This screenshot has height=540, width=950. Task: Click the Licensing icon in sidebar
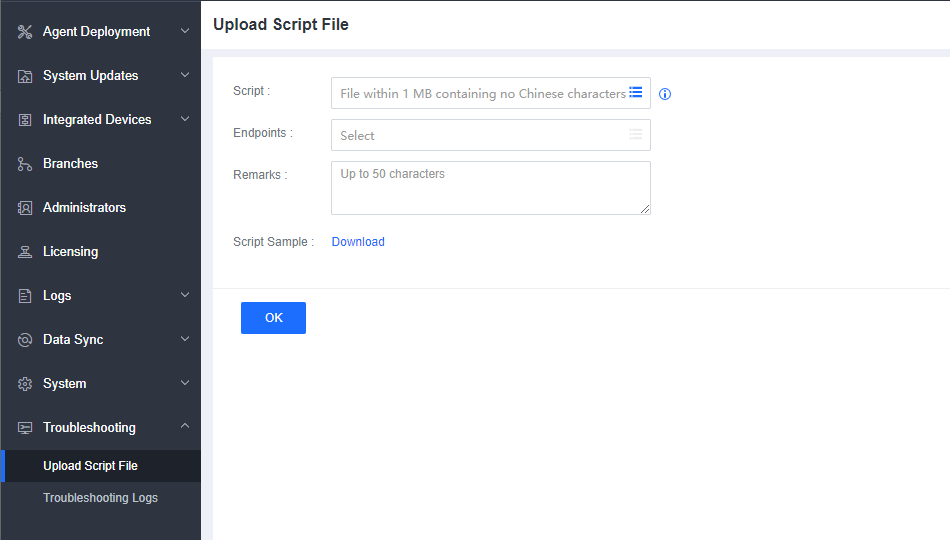pos(25,252)
